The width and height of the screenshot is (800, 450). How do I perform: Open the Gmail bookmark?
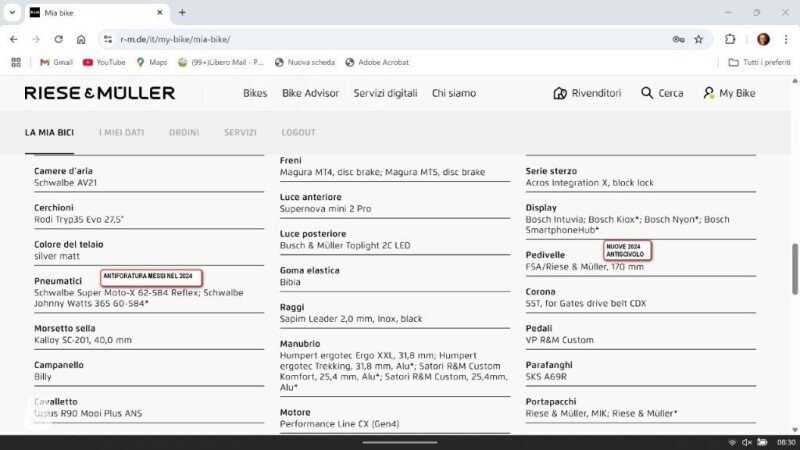coord(56,62)
